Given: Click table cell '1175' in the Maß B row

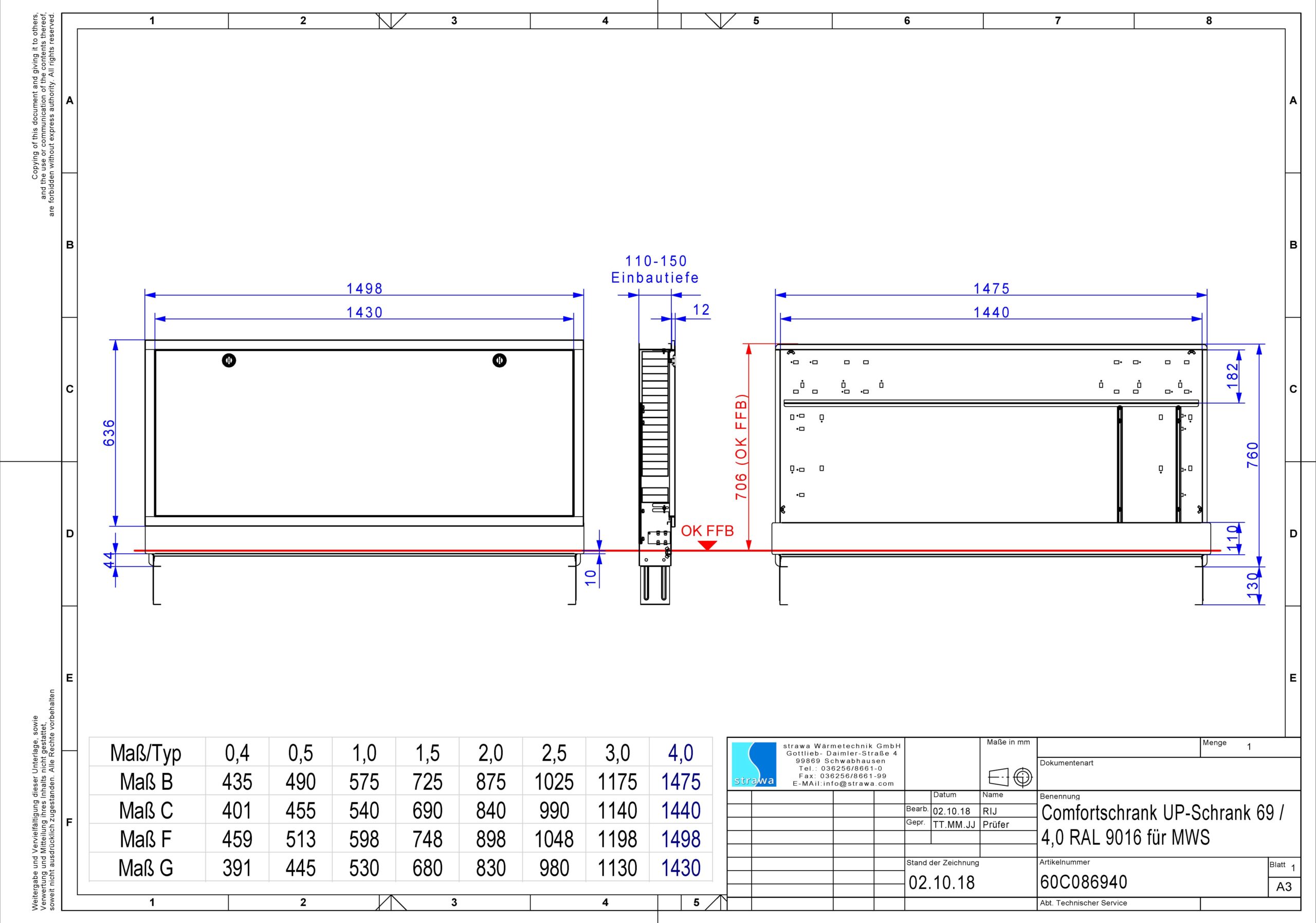Looking at the screenshot, I should pyautogui.click(x=617, y=782).
